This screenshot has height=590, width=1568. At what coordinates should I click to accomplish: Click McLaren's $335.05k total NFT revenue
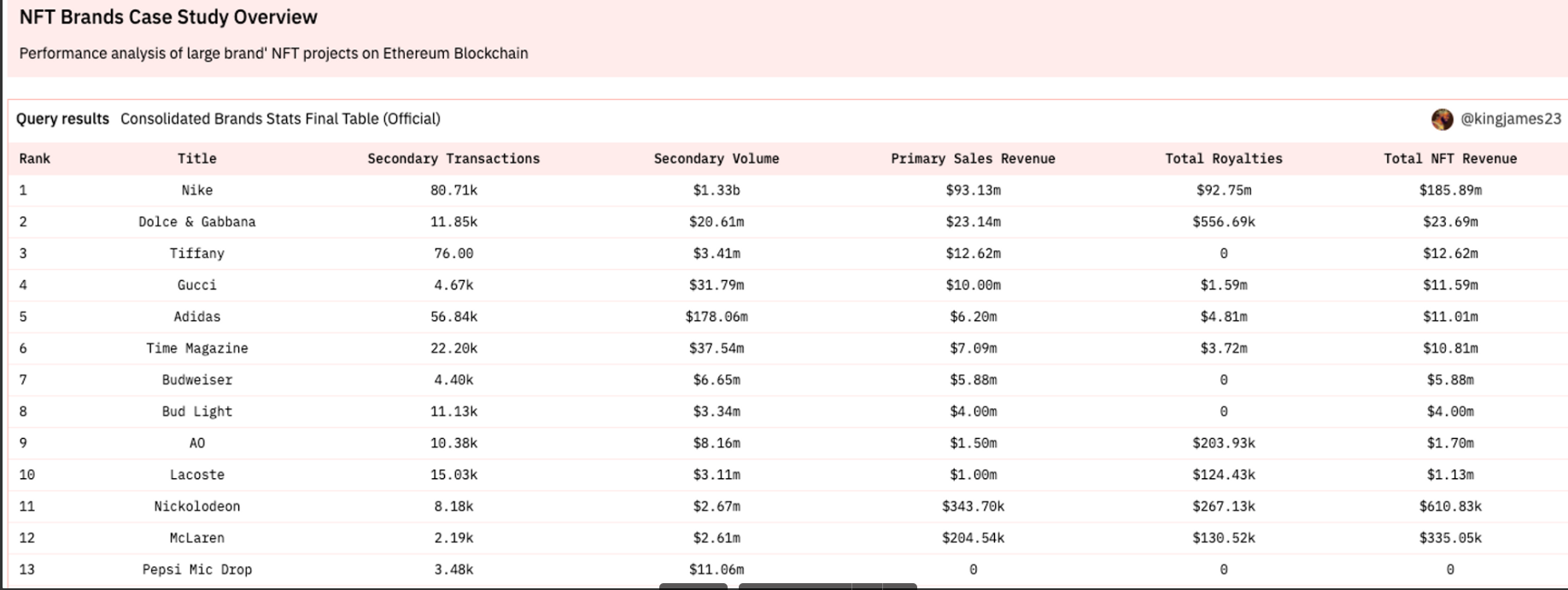(1450, 538)
